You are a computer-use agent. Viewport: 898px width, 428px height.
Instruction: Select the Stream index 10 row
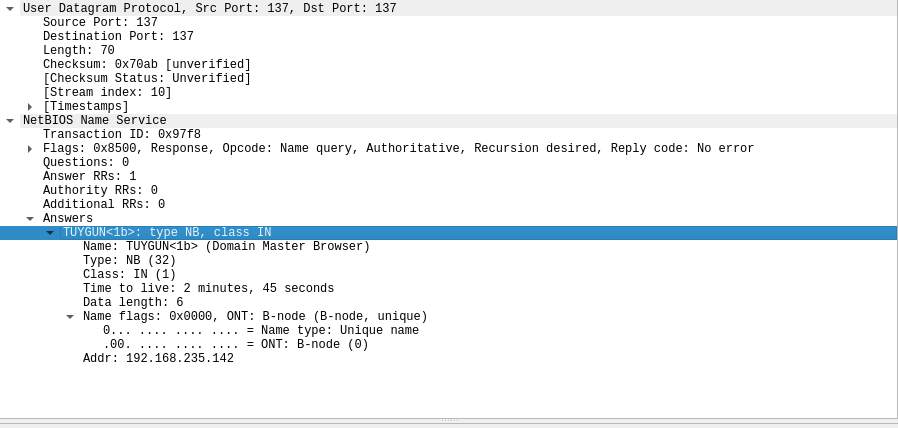[x=107, y=92]
